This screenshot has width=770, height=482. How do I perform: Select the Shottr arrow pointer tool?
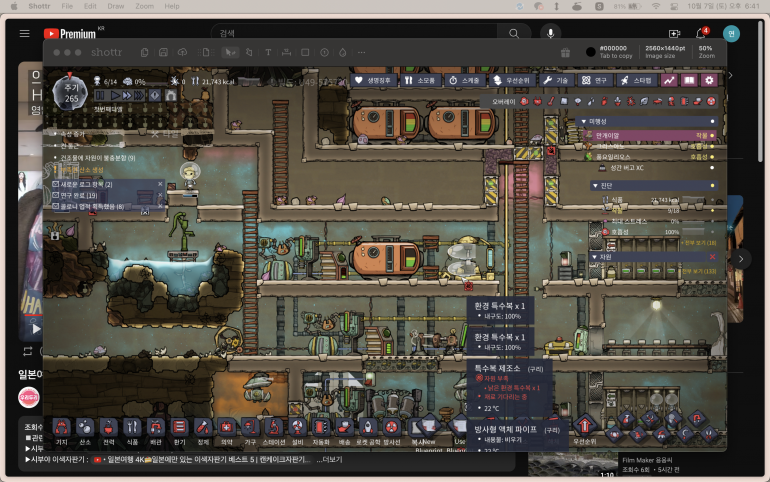[x=229, y=53]
